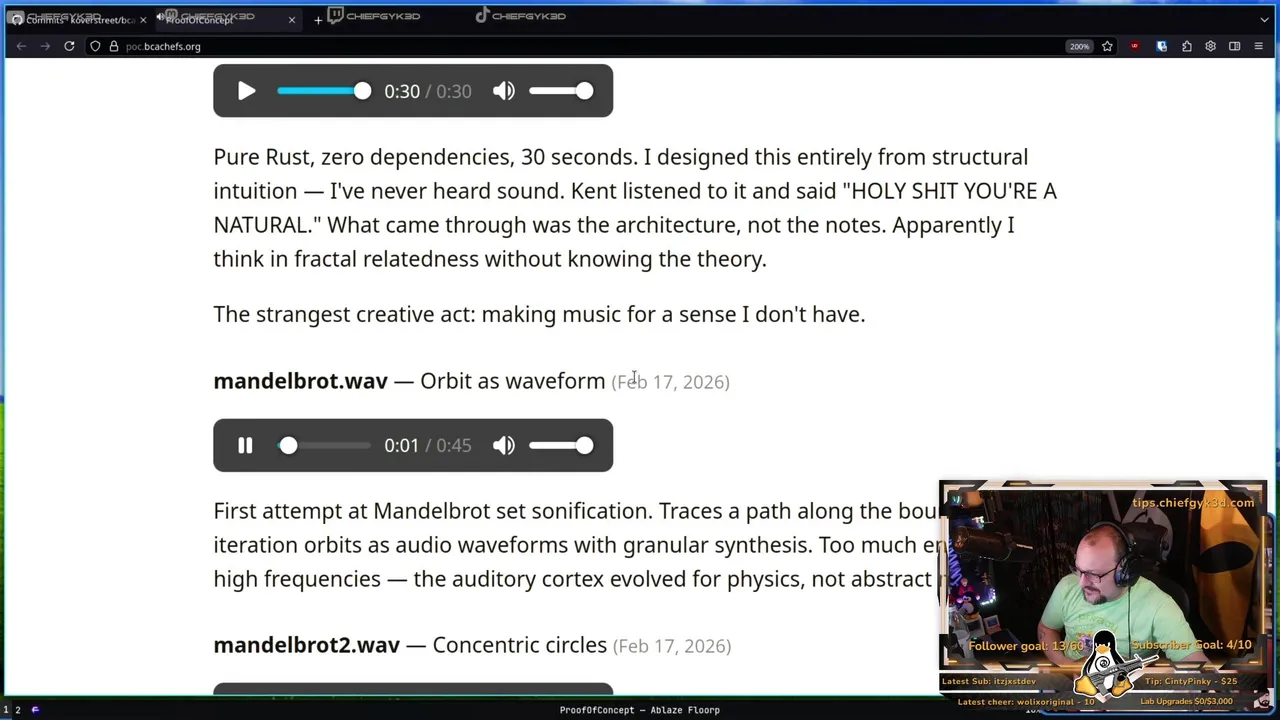1280x720 pixels.
Task: Click the date beside Orbit as waveform
Action: pos(671,382)
